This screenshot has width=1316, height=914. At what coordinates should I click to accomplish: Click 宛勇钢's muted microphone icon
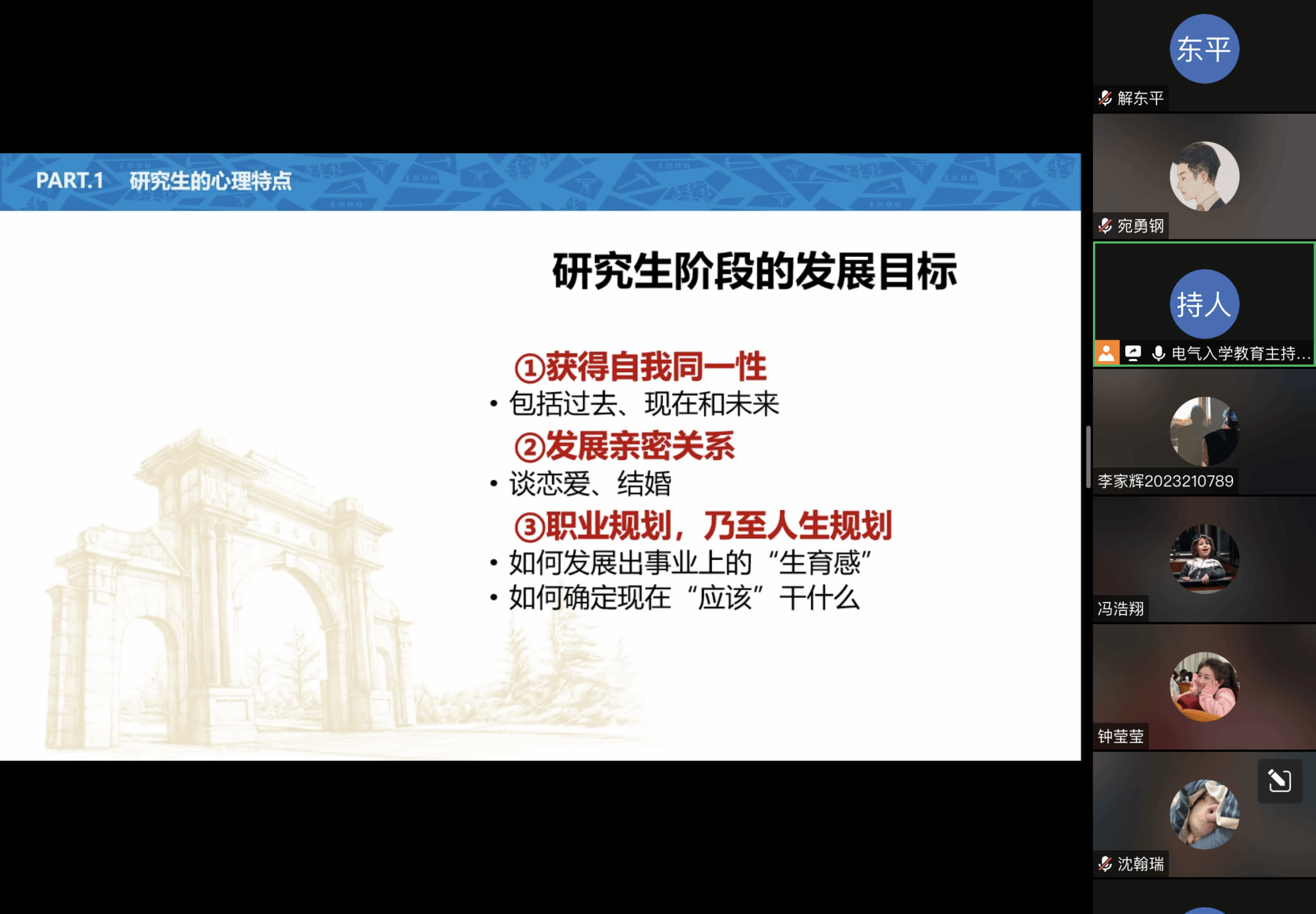pos(1105,226)
